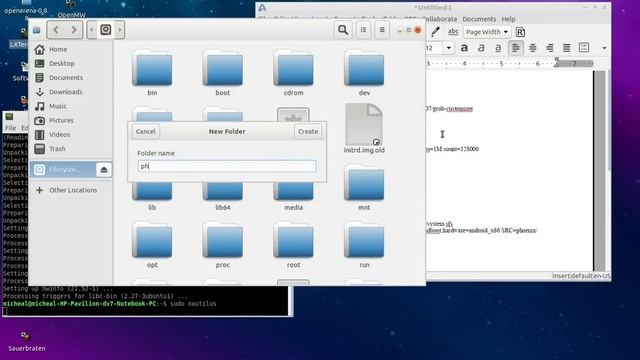Align text right in AbiWord

(550, 48)
